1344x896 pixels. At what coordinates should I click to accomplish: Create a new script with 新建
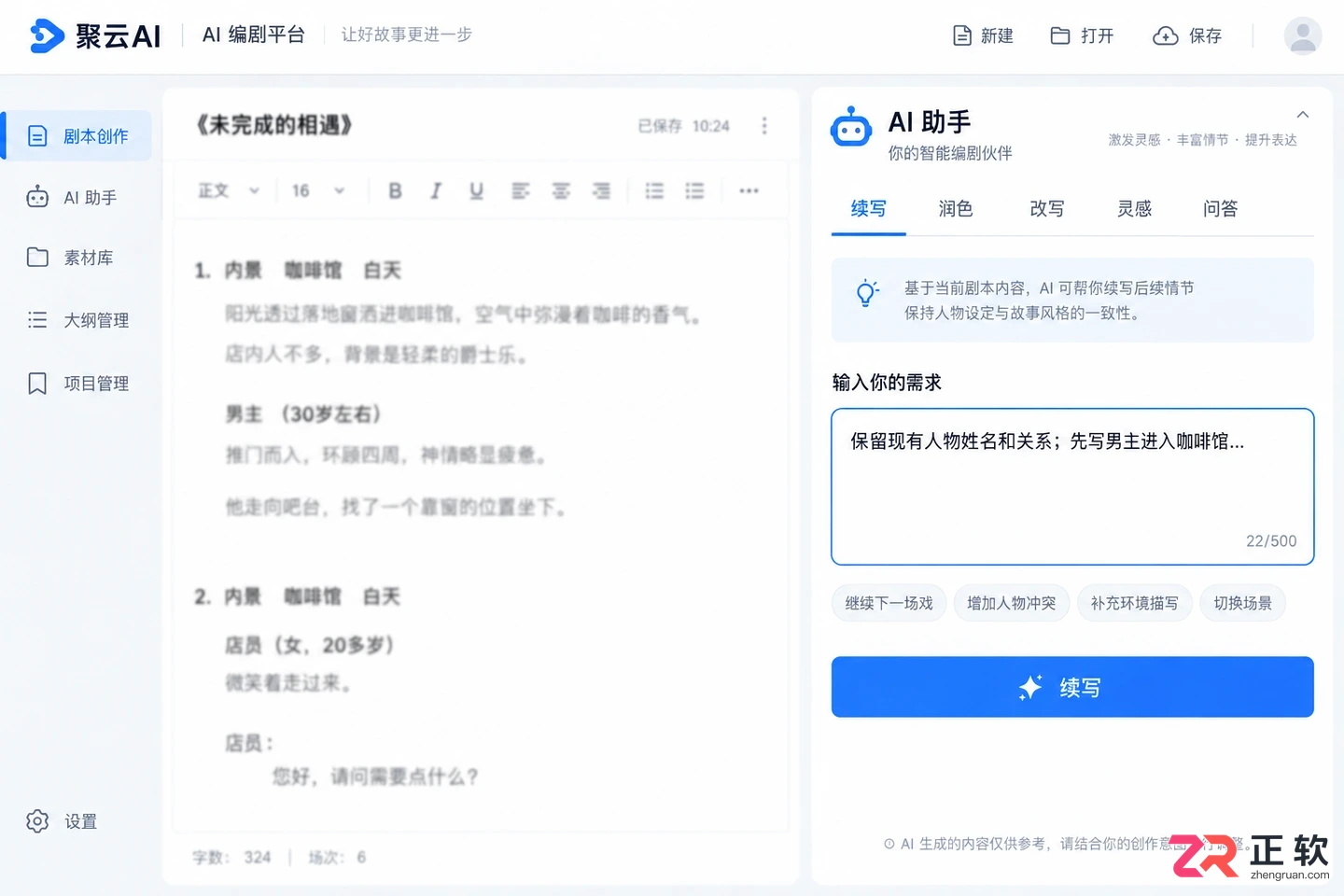[983, 35]
